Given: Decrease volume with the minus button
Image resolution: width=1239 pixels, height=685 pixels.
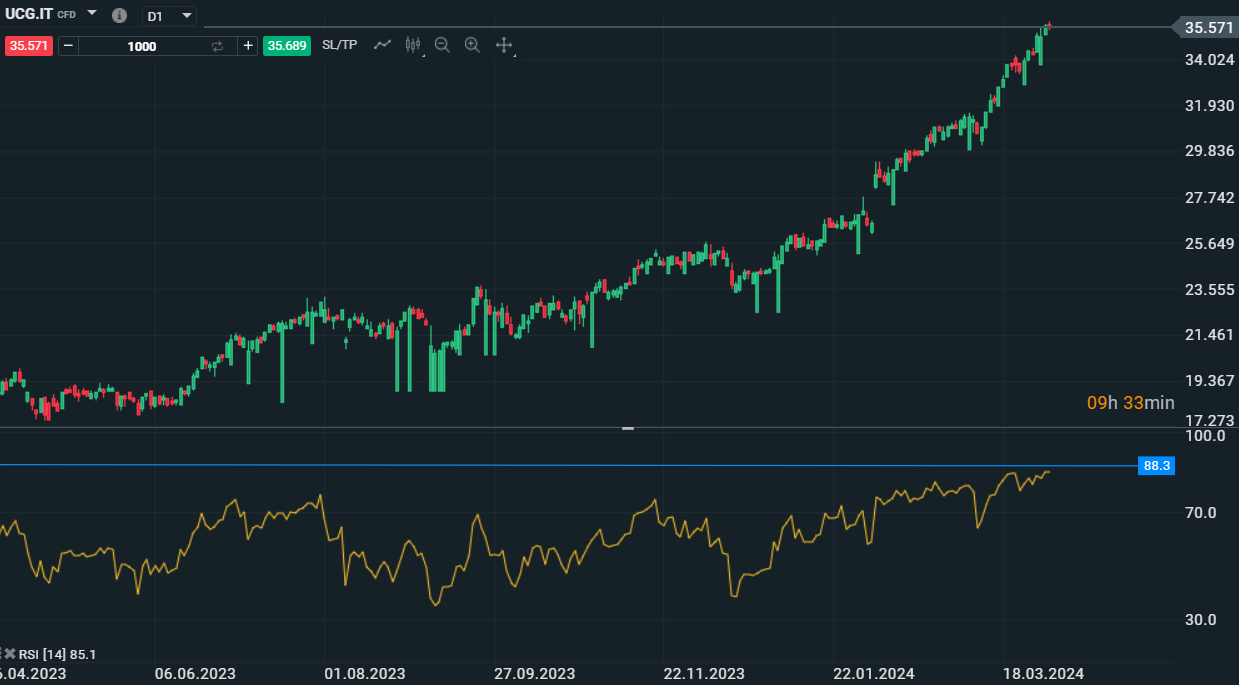Looking at the screenshot, I should pos(68,46).
